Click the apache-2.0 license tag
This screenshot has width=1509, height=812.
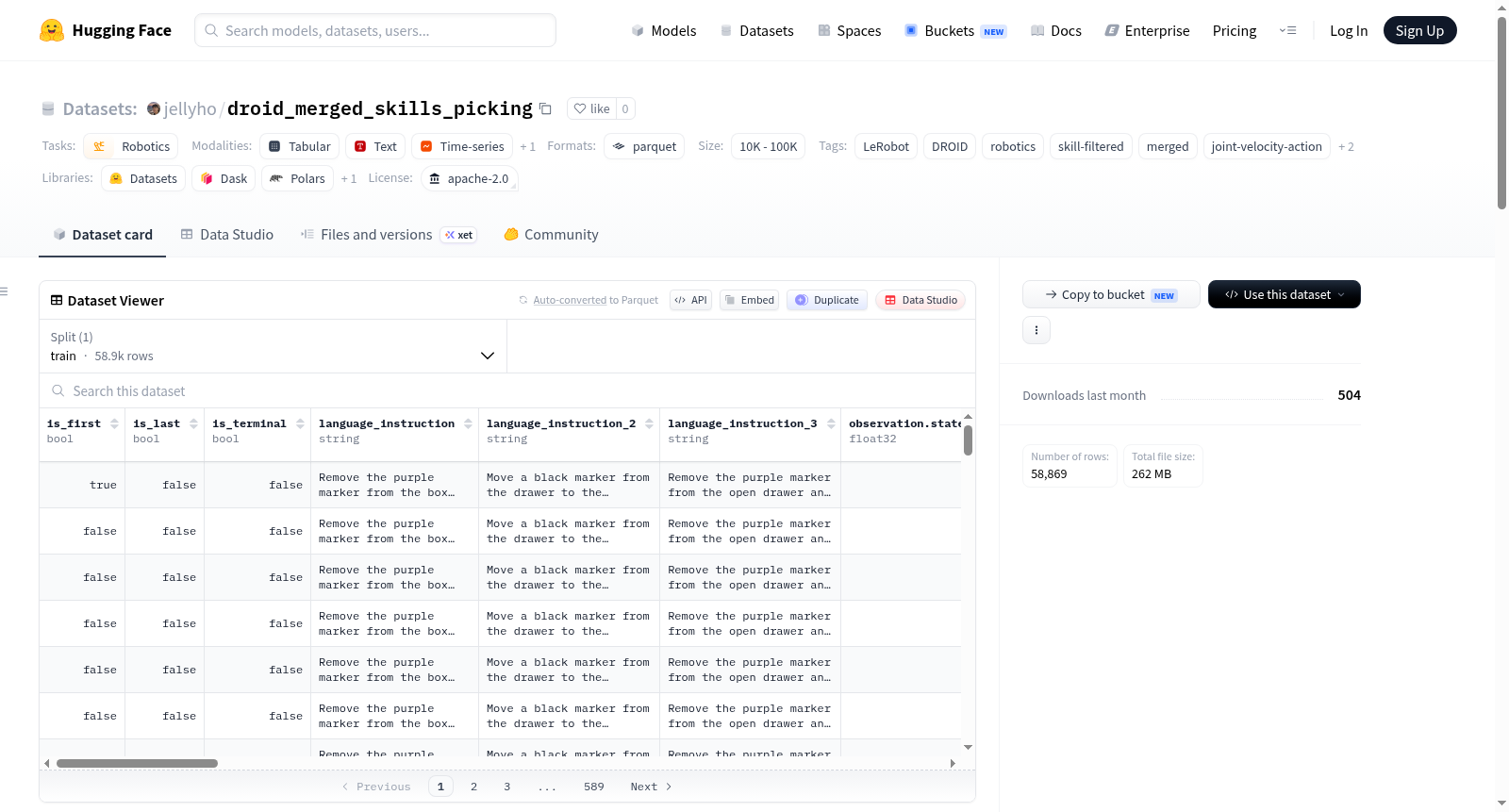[469, 178]
